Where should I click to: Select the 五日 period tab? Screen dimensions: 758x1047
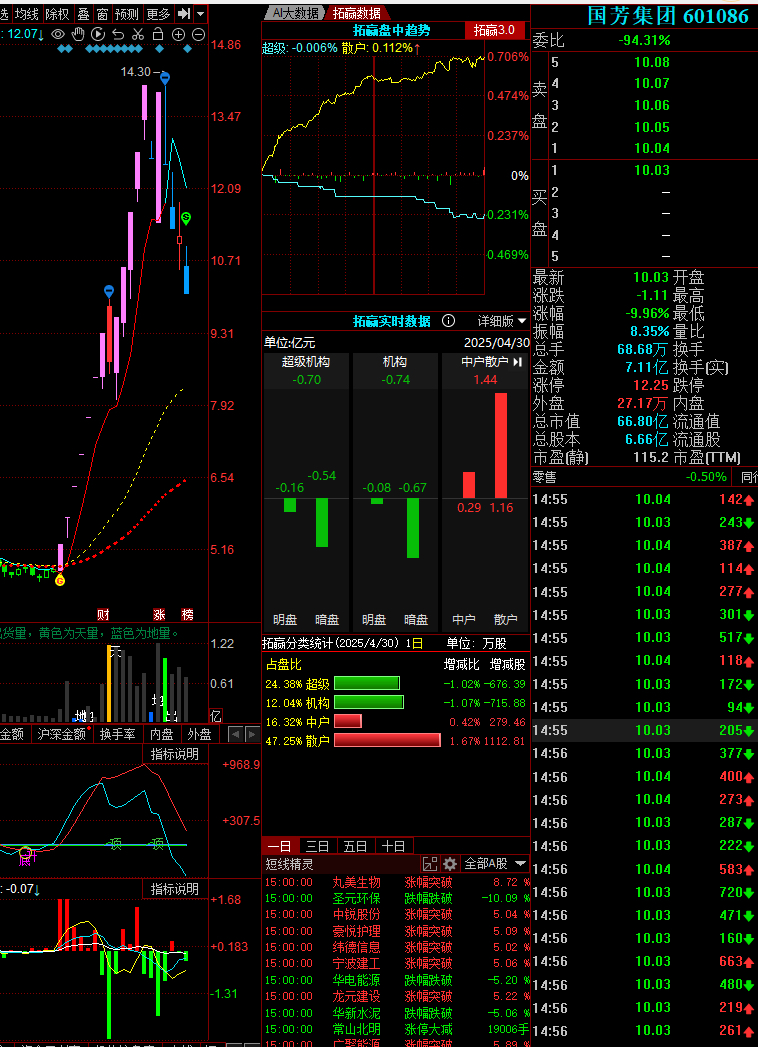[356, 846]
